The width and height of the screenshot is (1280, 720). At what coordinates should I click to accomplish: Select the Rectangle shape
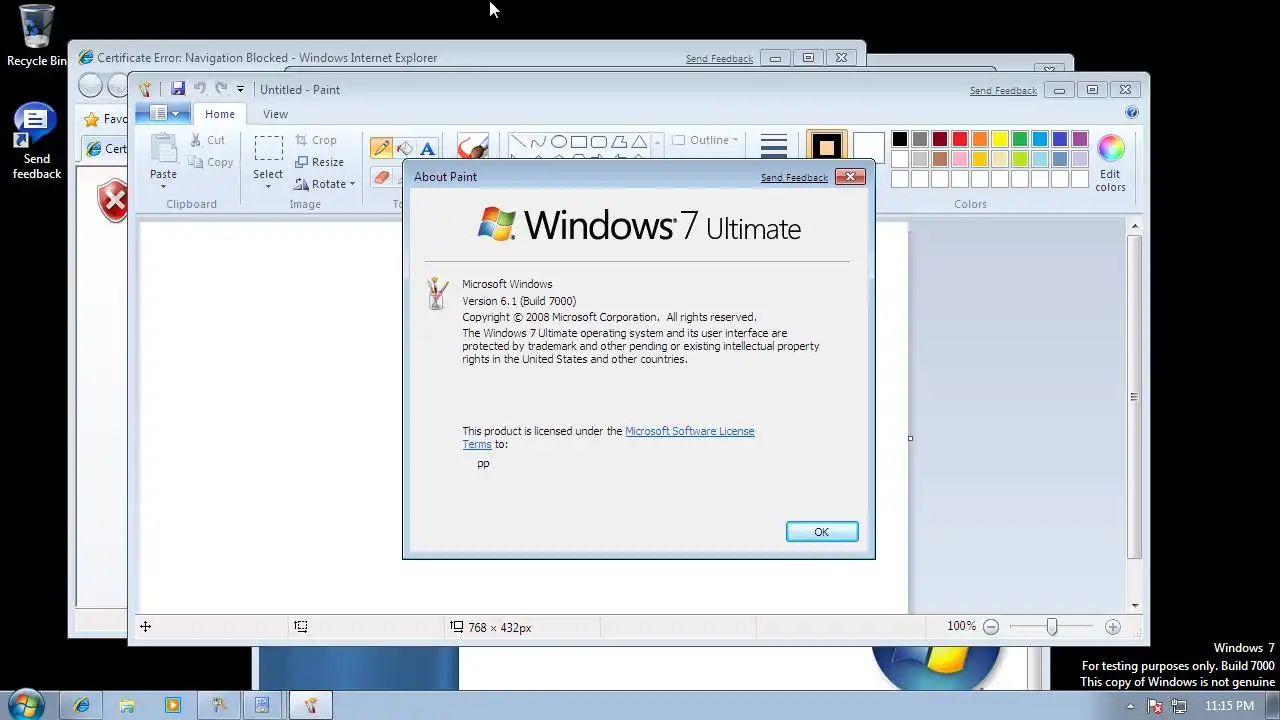pyautogui.click(x=579, y=141)
